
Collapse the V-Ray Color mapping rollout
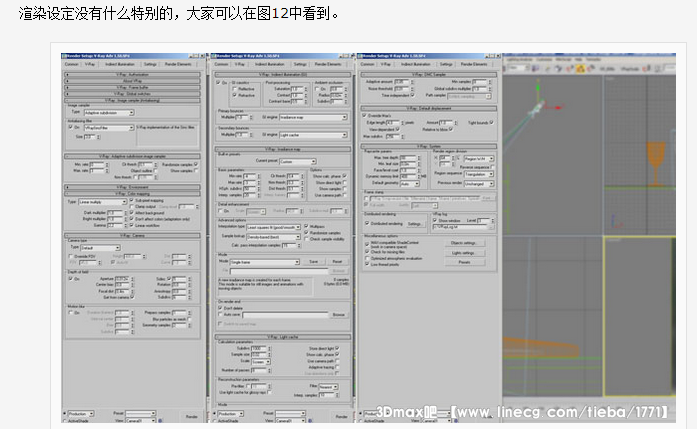(132, 194)
